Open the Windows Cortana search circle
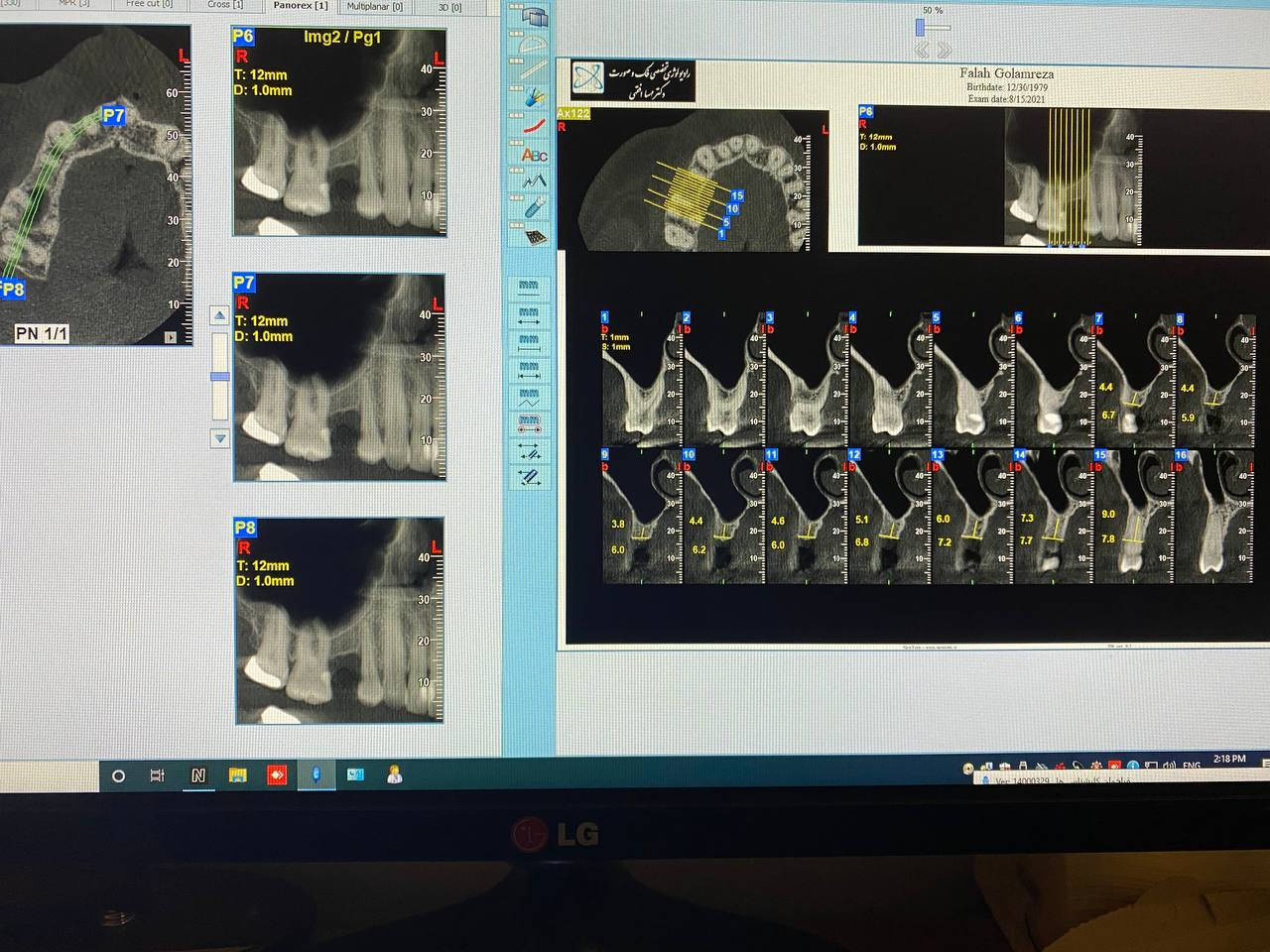This screenshot has height=952, width=1270. [x=118, y=775]
